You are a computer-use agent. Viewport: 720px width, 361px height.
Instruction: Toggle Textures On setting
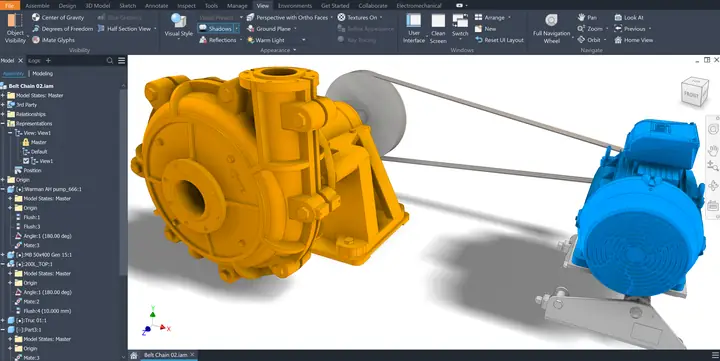coord(358,17)
